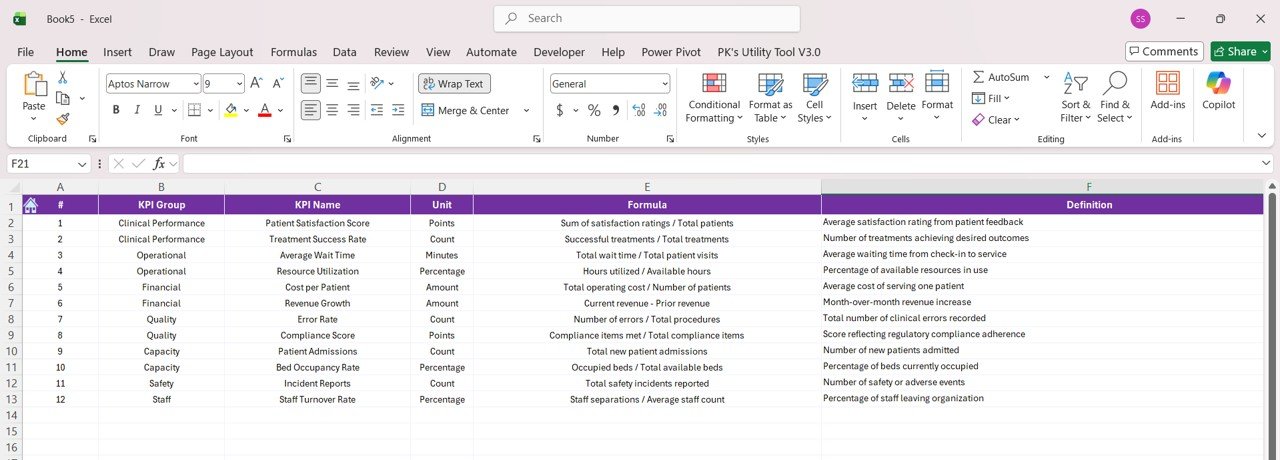Open the Page Layout tab

point(222,52)
